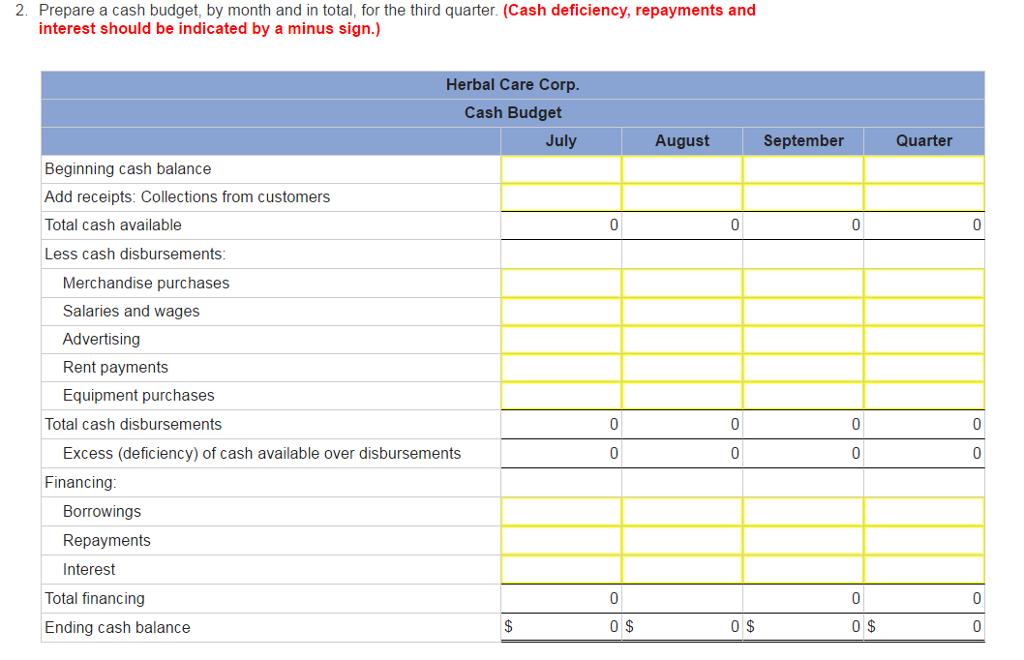Click the 'Excess (deficiency) of cash' label

(x=262, y=453)
